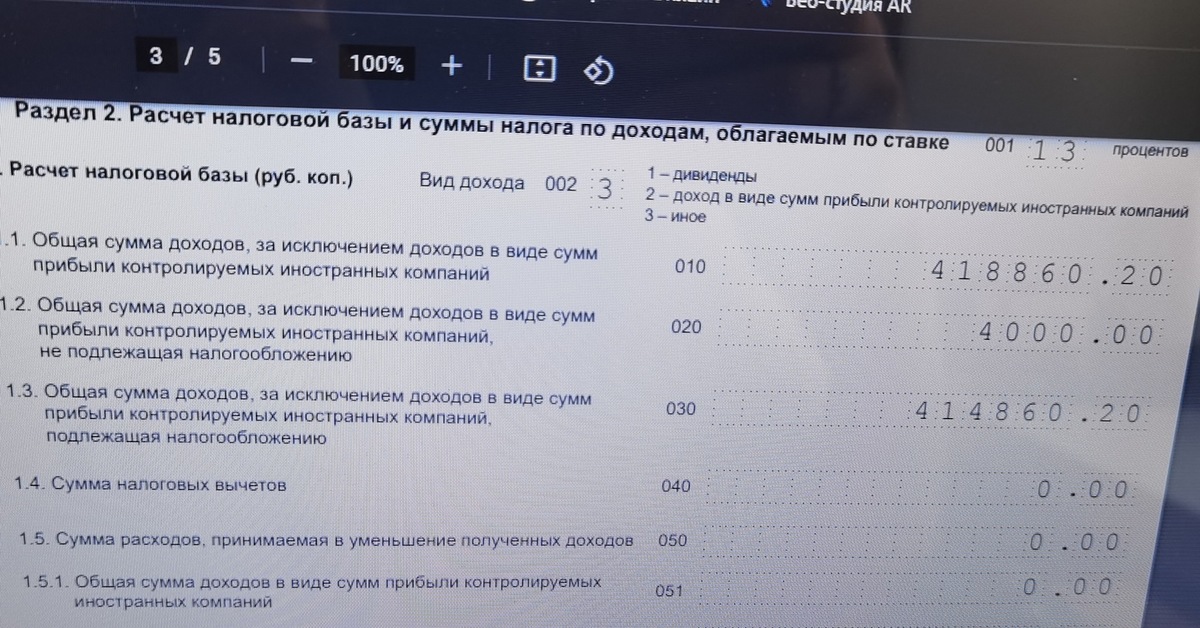Click the tax rate field 001 showing 13

click(x=1054, y=151)
